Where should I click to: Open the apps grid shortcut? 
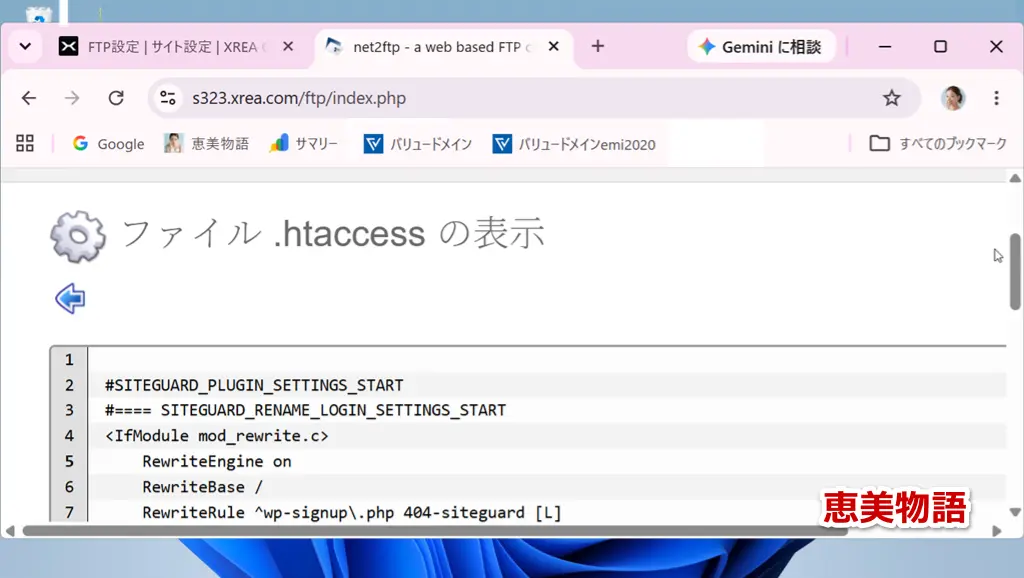click(25, 143)
